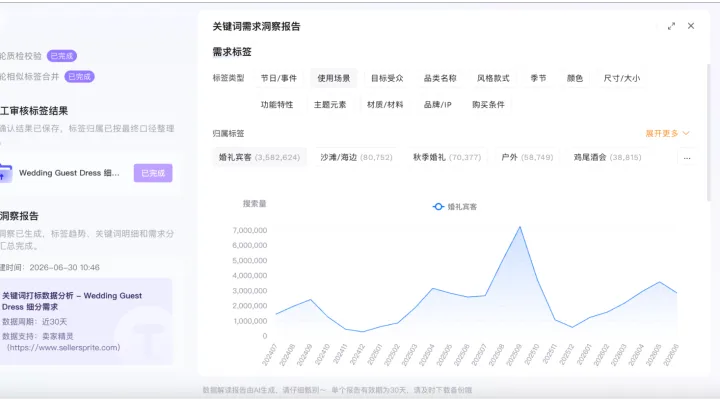Expand more tags with 展开更多

tap(667, 133)
